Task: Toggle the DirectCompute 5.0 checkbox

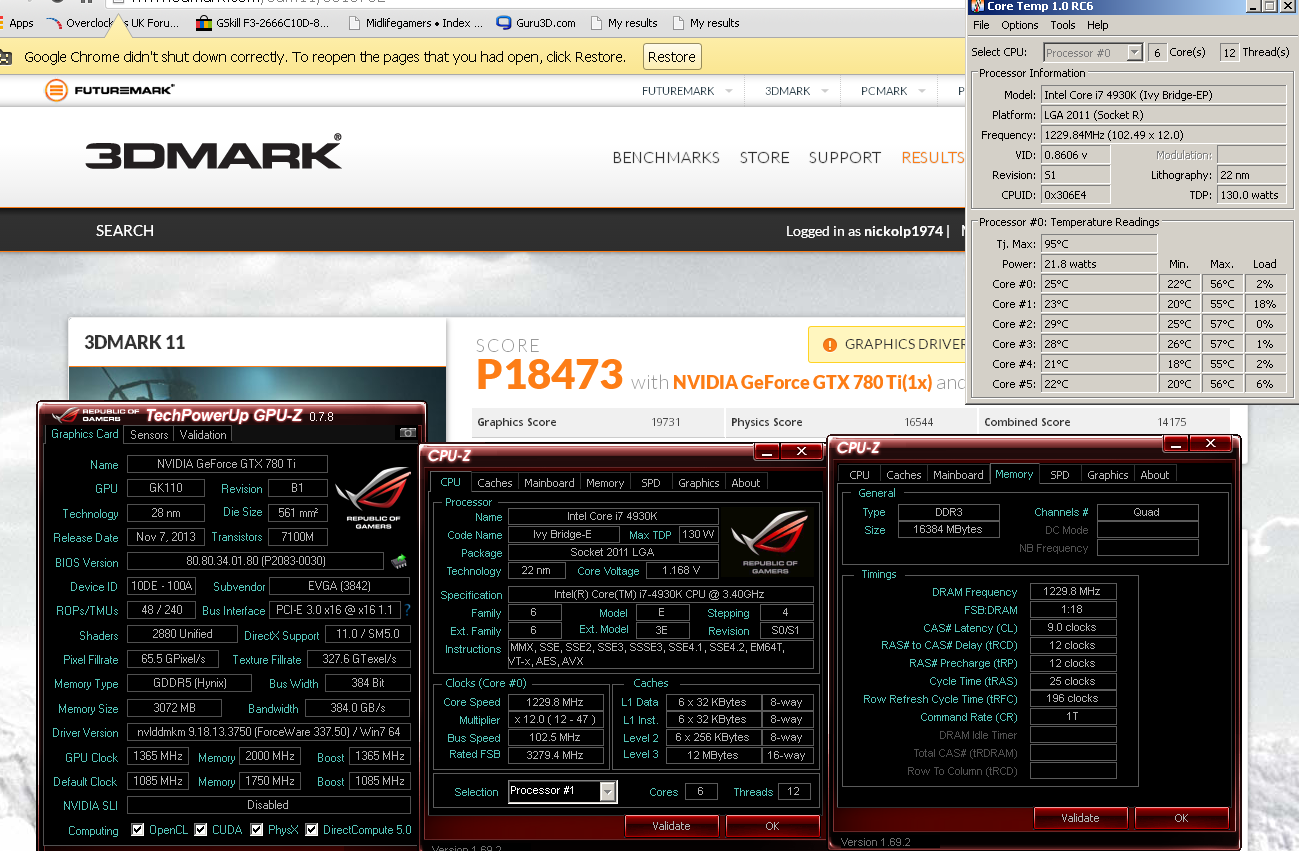Action: tap(312, 830)
